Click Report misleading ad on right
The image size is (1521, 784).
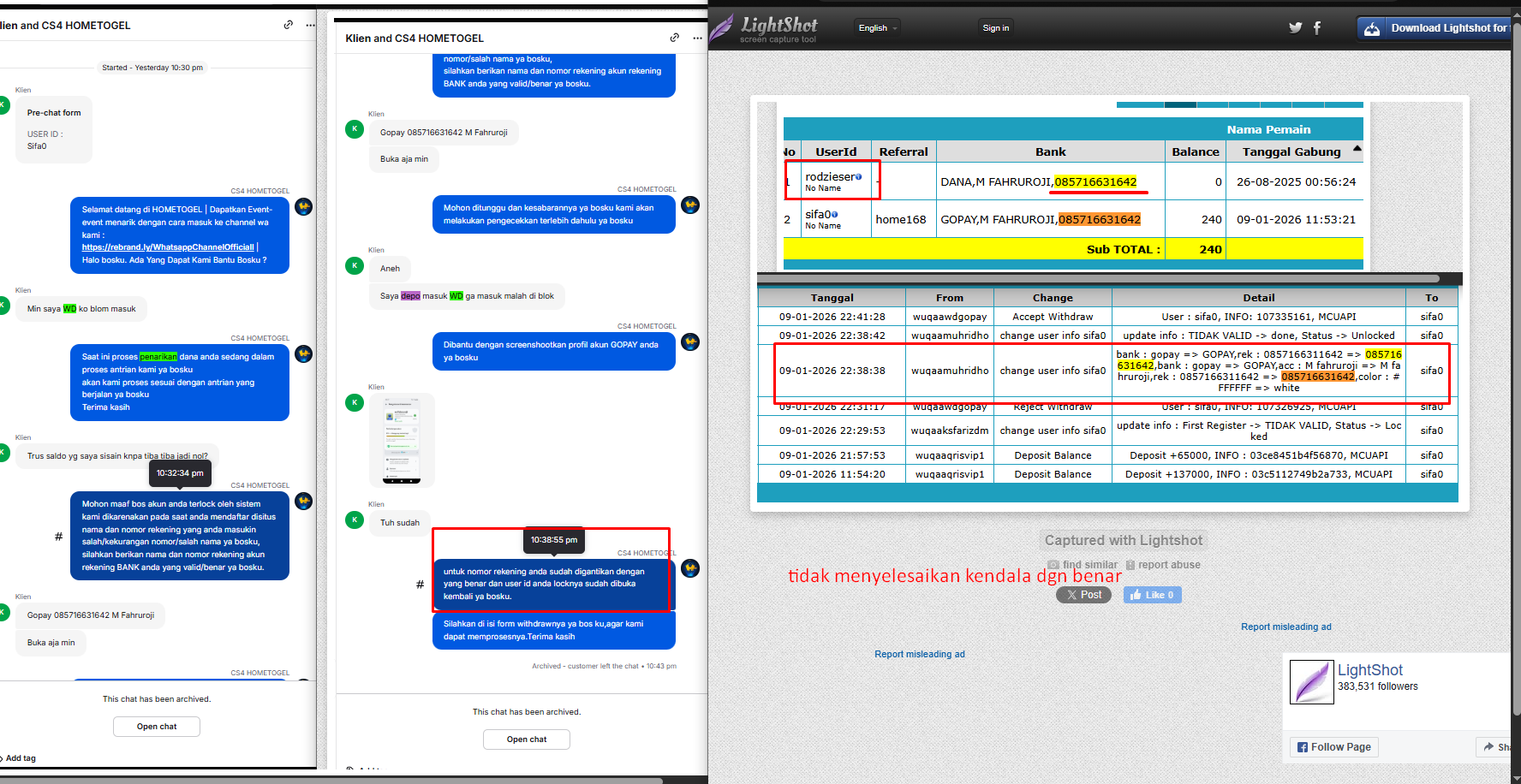click(1285, 627)
